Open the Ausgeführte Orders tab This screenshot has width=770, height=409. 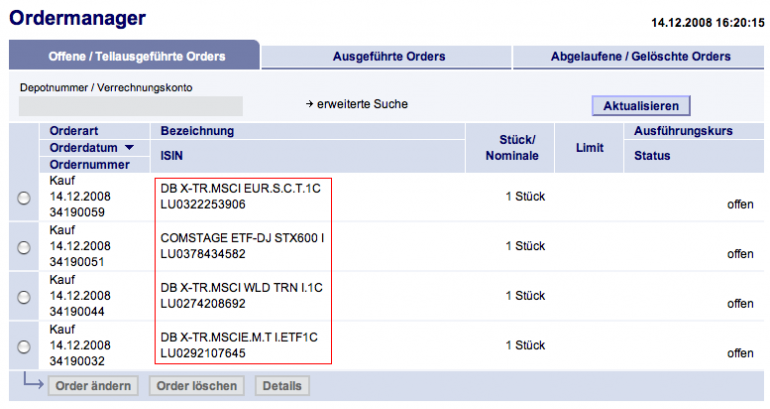tap(388, 56)
